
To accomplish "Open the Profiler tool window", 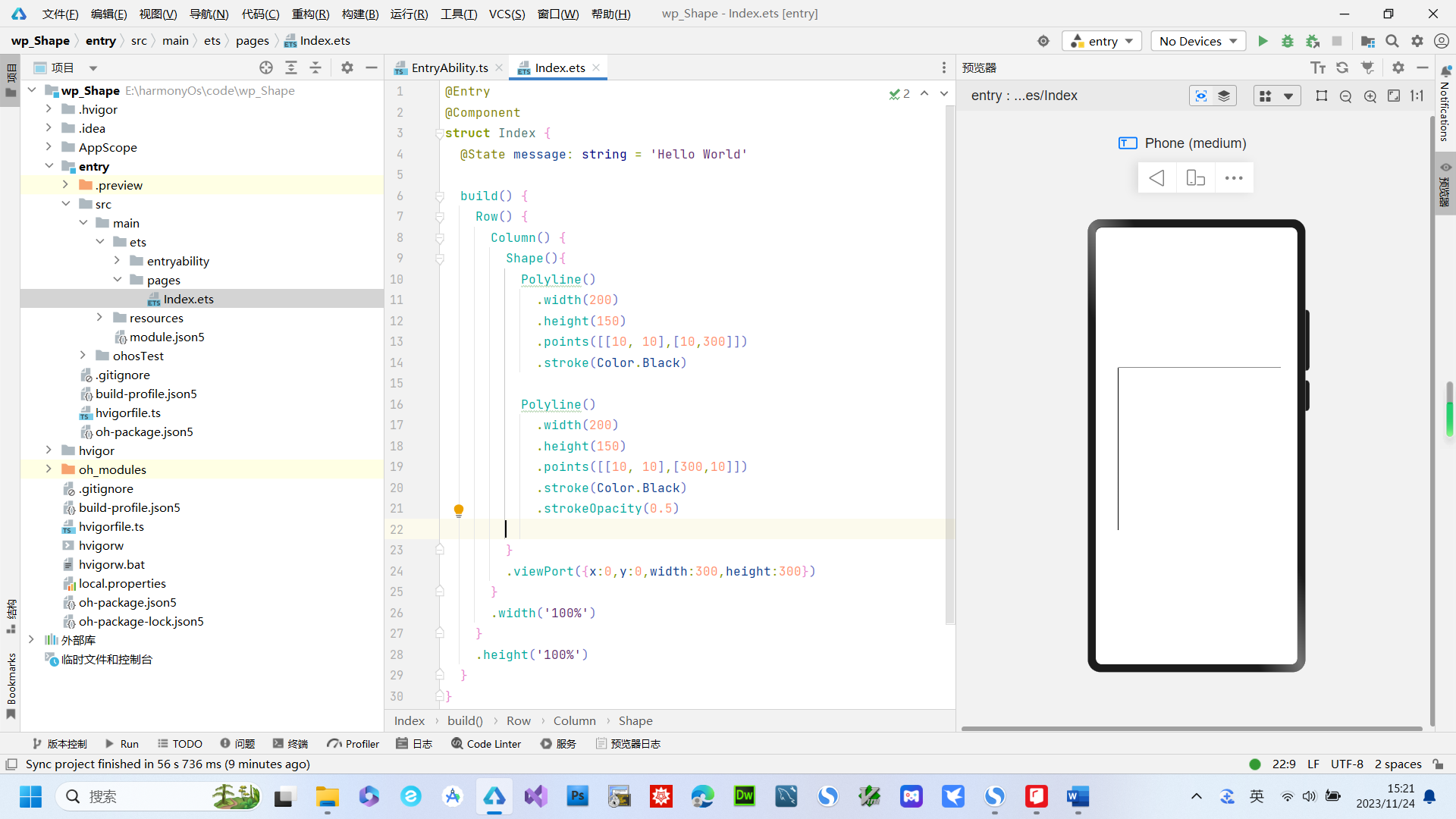I will pyautogui.click(x=353, y=744).
